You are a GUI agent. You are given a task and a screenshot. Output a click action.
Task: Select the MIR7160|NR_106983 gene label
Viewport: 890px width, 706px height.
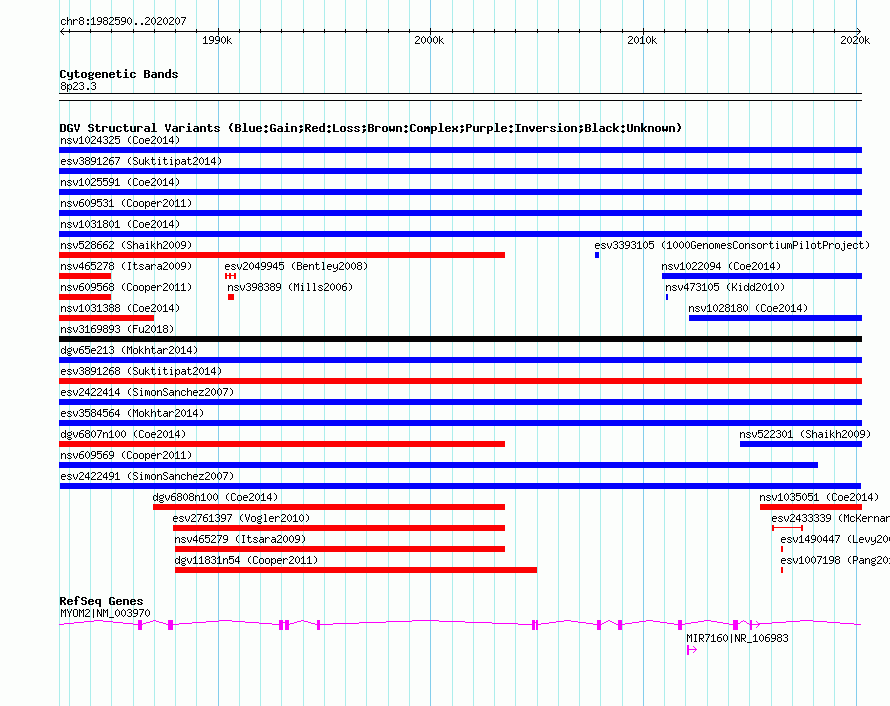tap(737, 638)
